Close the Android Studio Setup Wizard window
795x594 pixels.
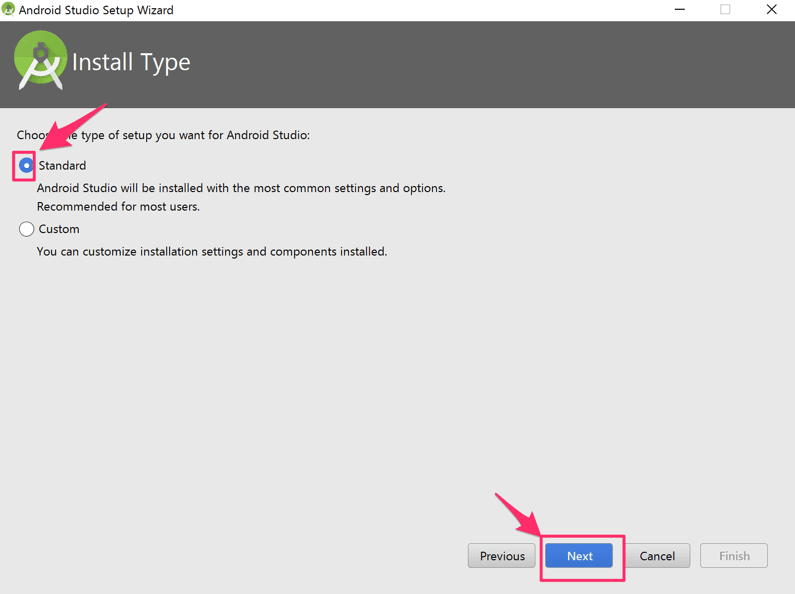771,10
